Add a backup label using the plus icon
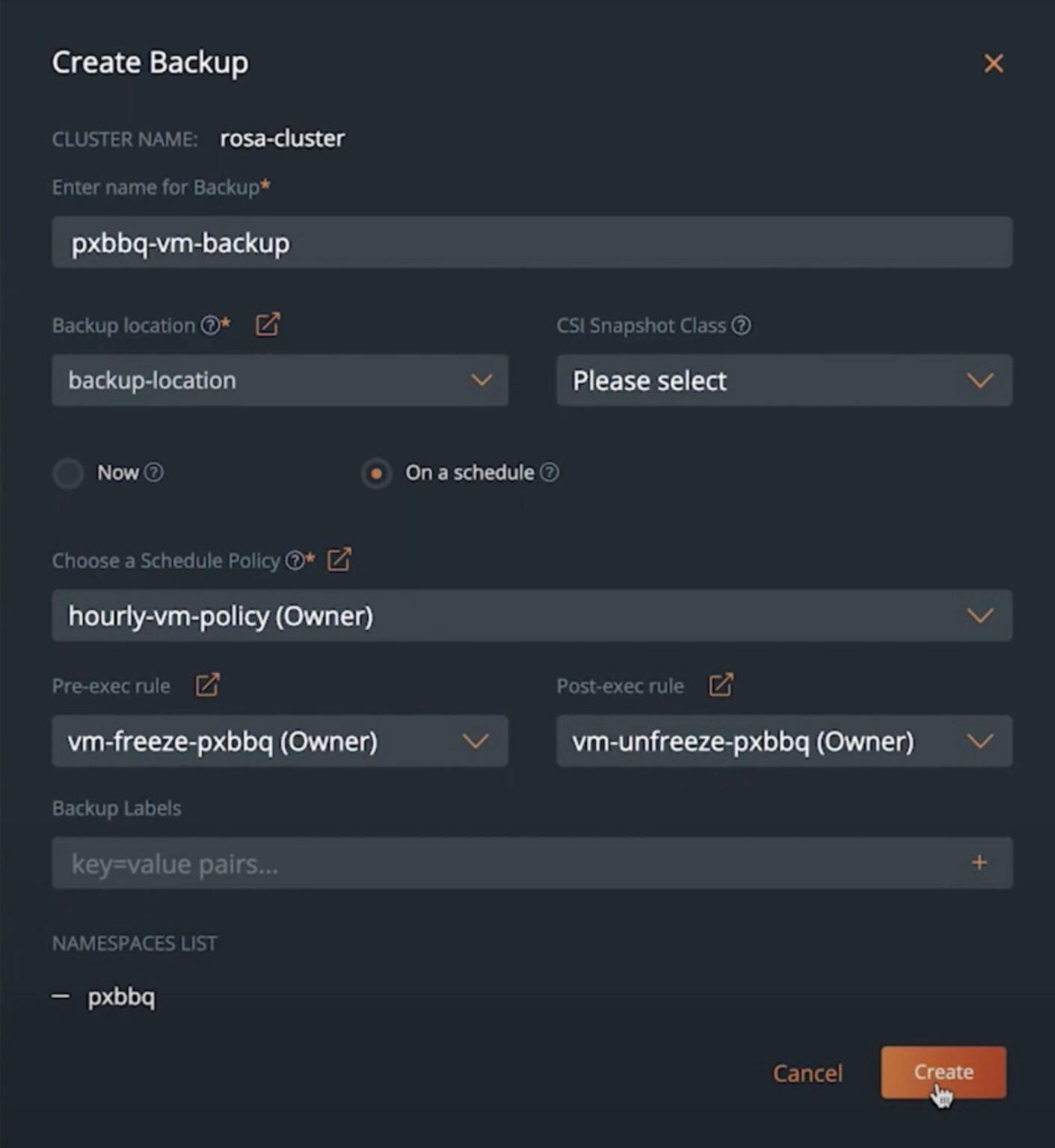The image size is (1055, 1148). pyautogui.click(x=978, y=863)
